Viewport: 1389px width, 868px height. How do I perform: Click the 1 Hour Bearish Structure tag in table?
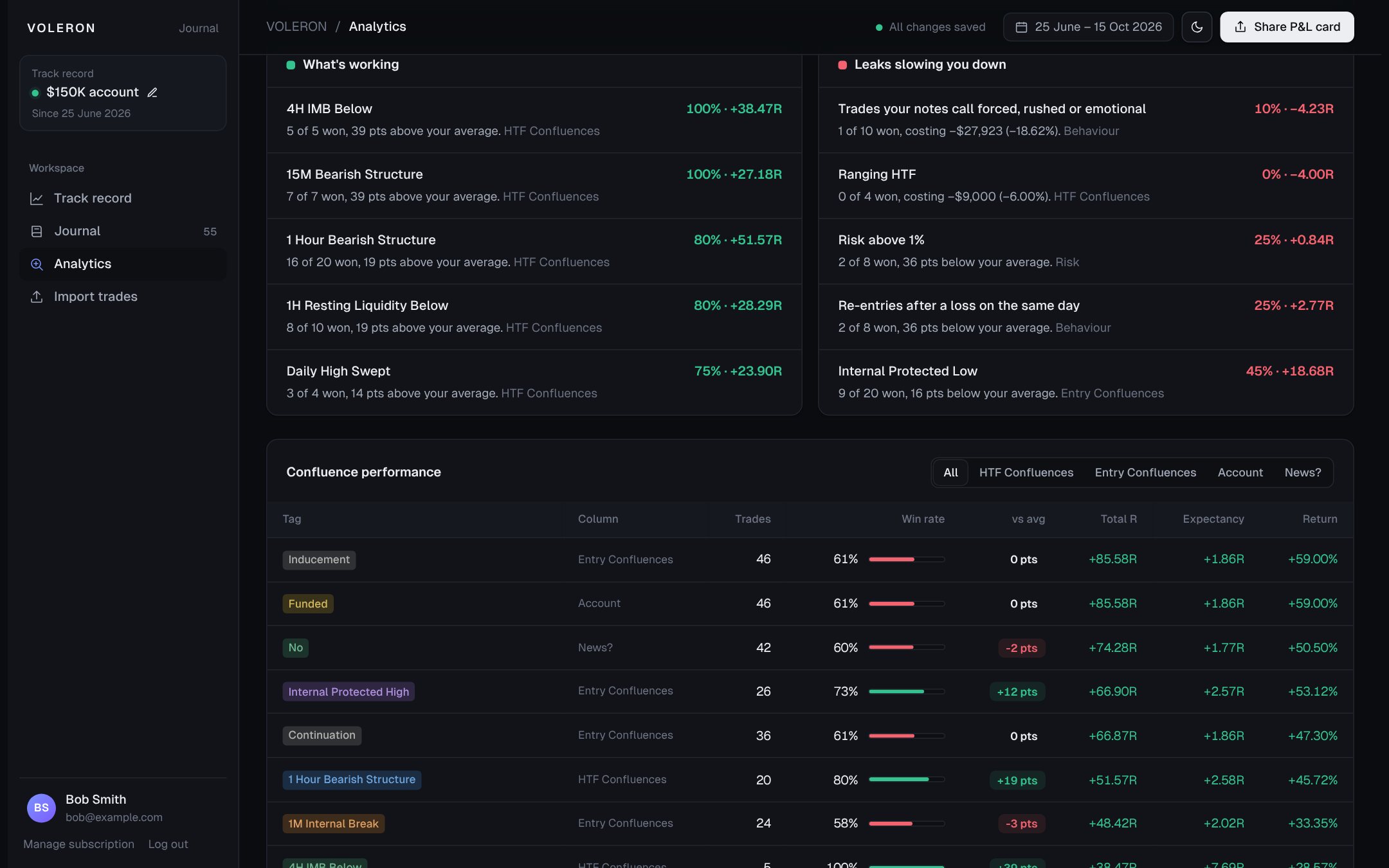point(352,780)
